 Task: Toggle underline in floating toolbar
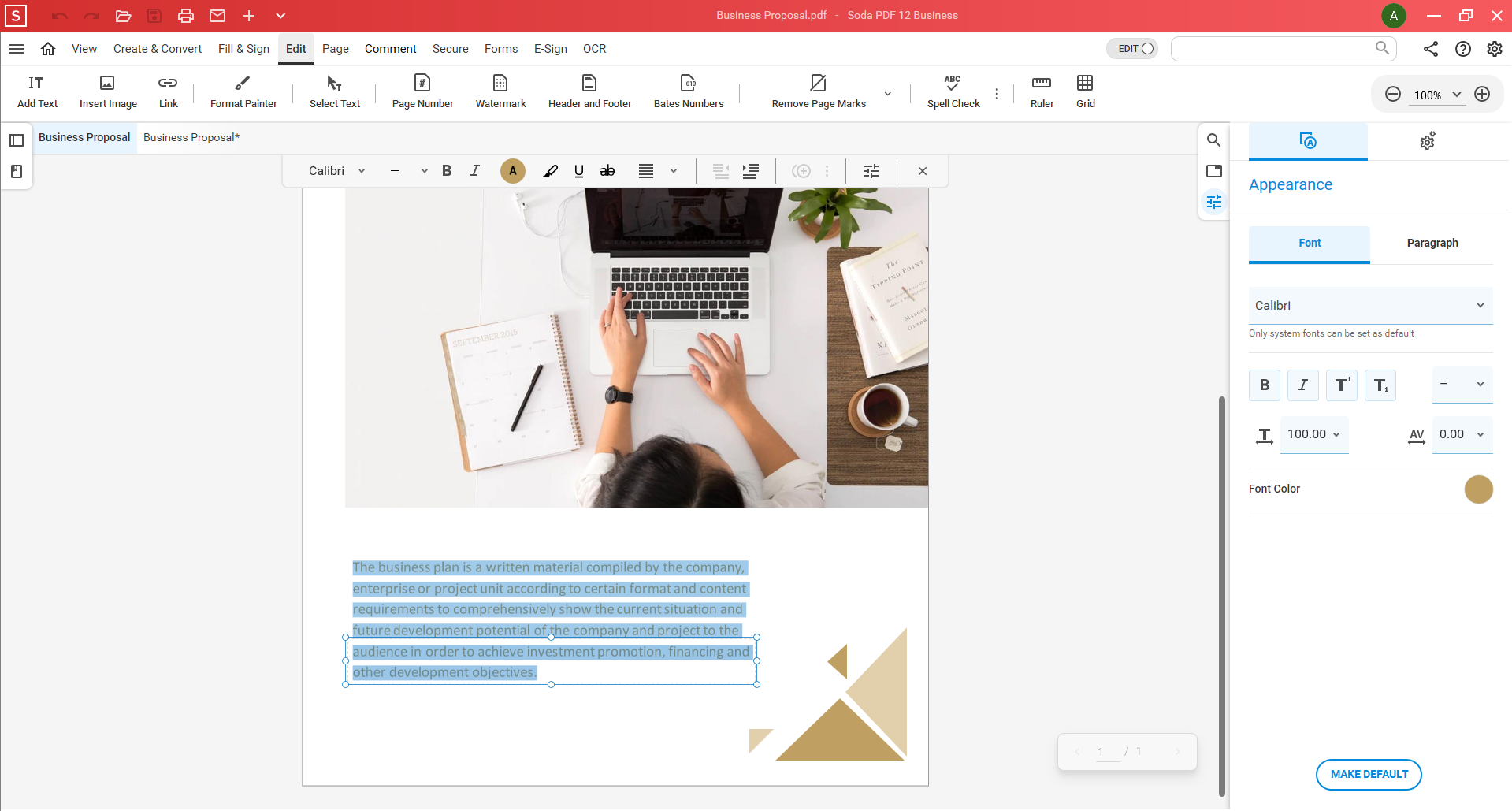click(x=579, y=171)
